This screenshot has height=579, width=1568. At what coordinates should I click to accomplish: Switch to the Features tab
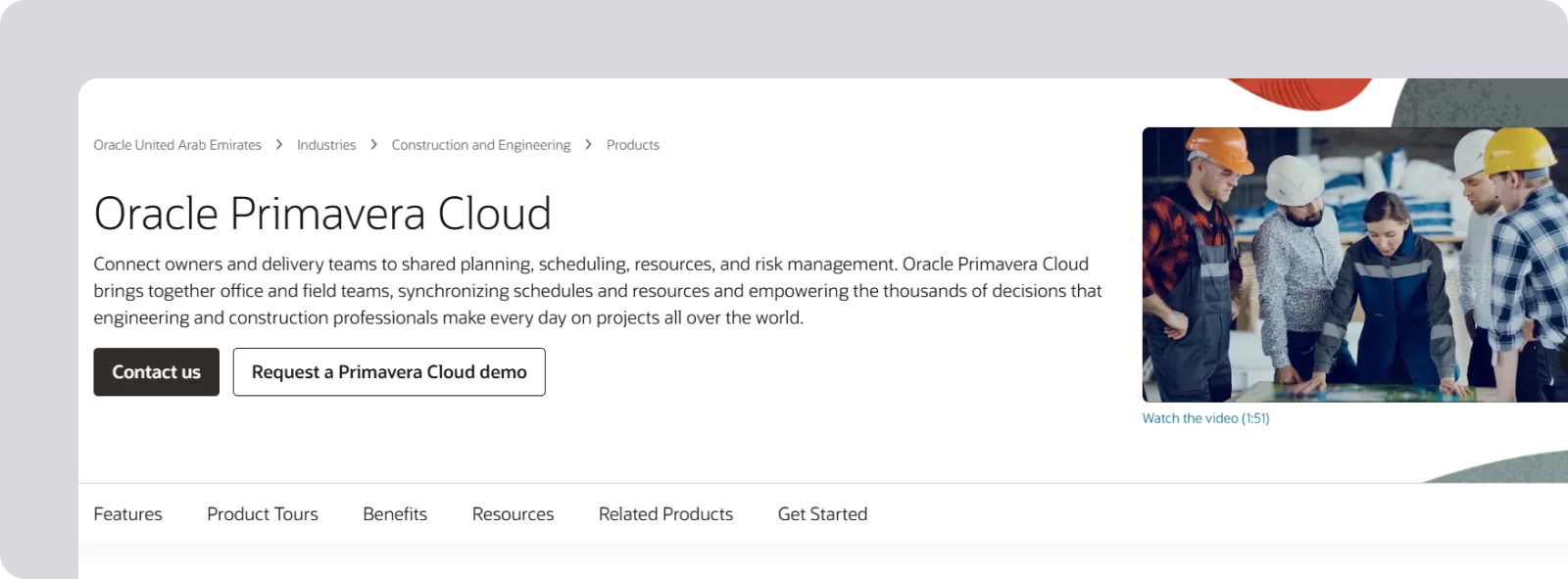tap(128, 514)
